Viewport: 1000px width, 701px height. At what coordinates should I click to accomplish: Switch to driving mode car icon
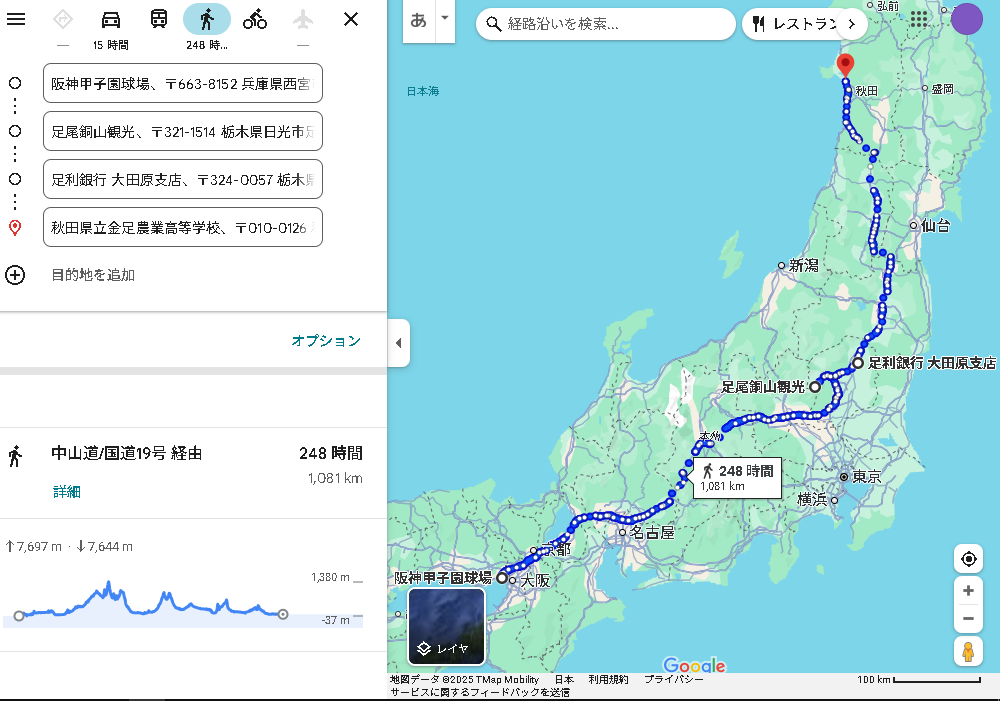click(111, 20)
